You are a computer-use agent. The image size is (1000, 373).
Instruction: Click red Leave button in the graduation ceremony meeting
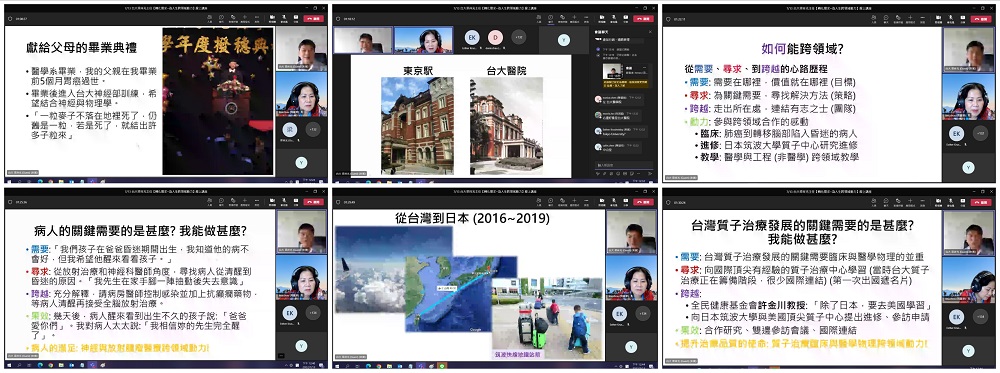(x=314, y=18)
